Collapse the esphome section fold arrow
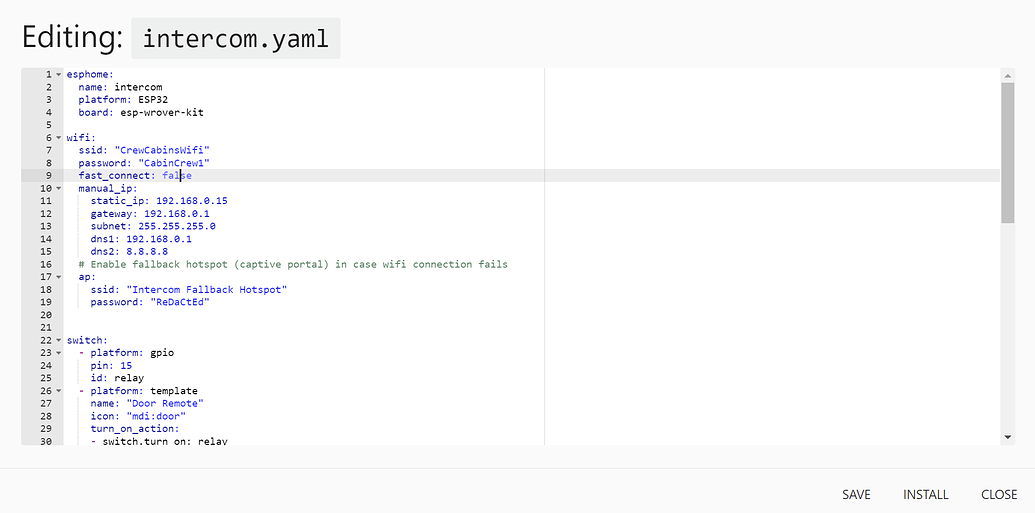The width and height of the screenshot is (1035, 513). (x=58, y=75)
